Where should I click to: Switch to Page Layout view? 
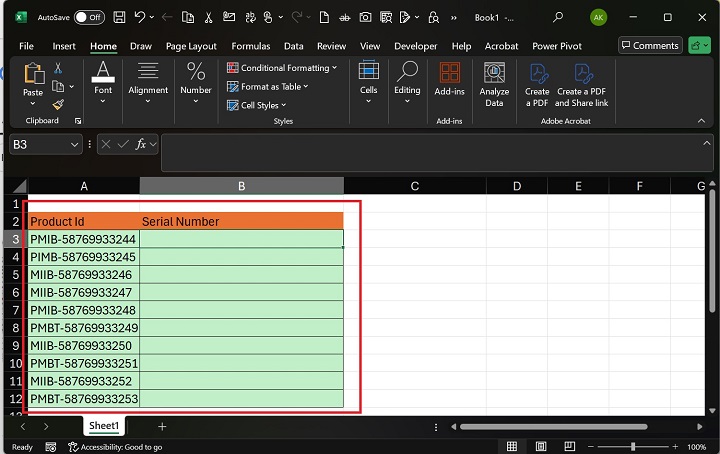pos(539,447)
